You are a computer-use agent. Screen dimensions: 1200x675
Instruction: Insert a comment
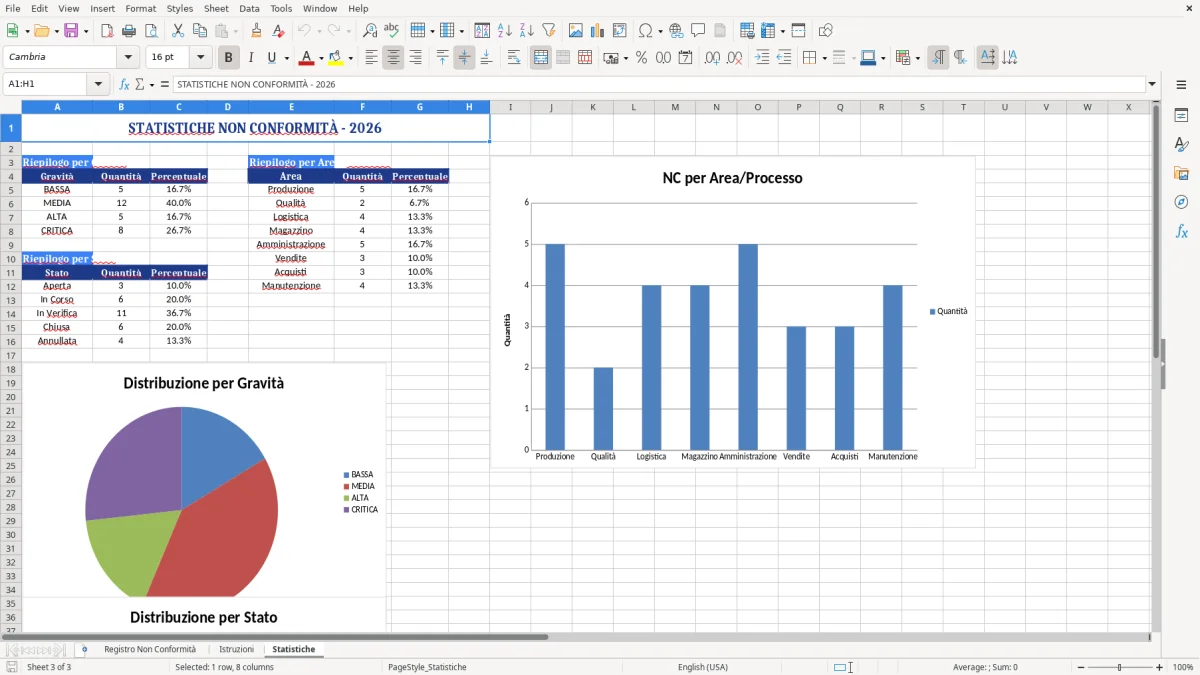pos(698,29)
